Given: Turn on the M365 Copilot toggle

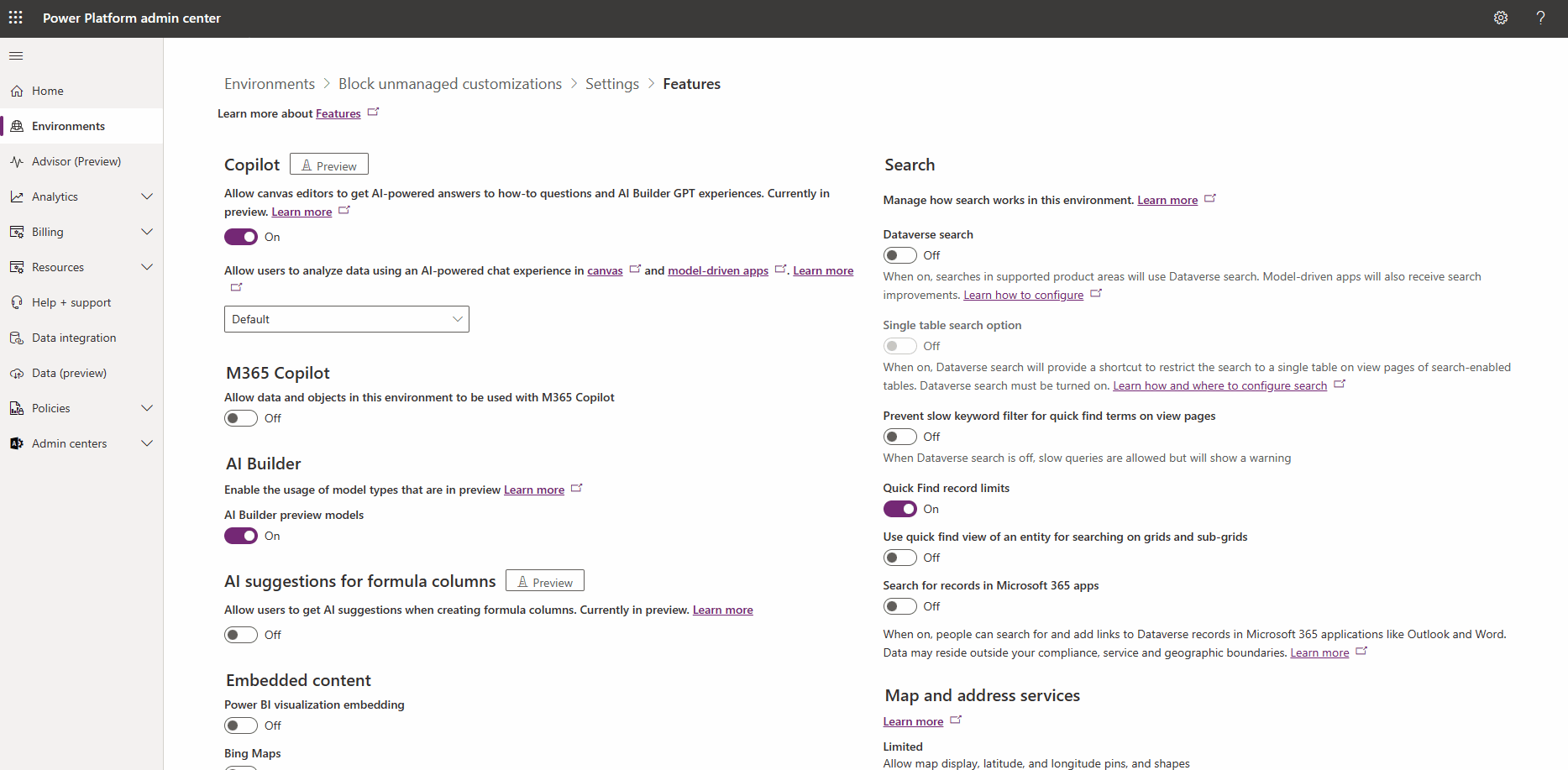Looking at the screenshot, I should [x=241, y=418].
